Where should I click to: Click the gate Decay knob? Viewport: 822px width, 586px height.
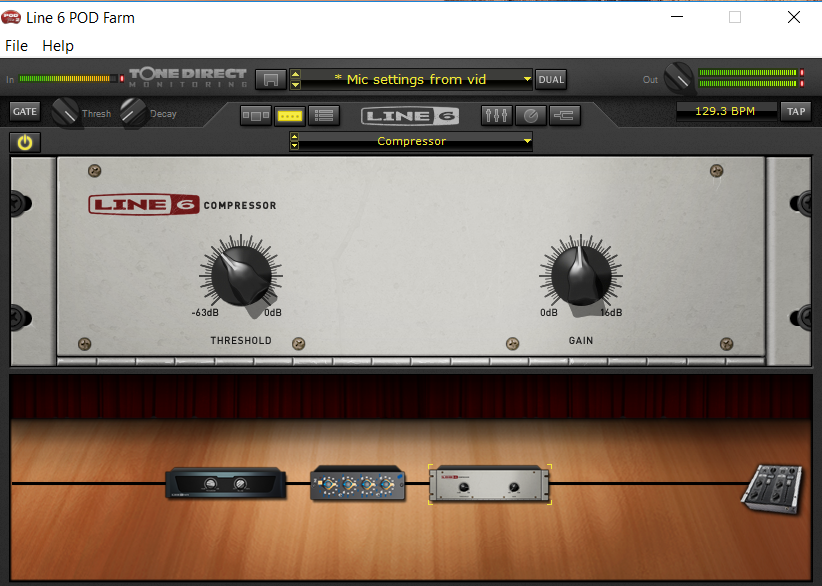pyautogui.click(x=133, y=112)
